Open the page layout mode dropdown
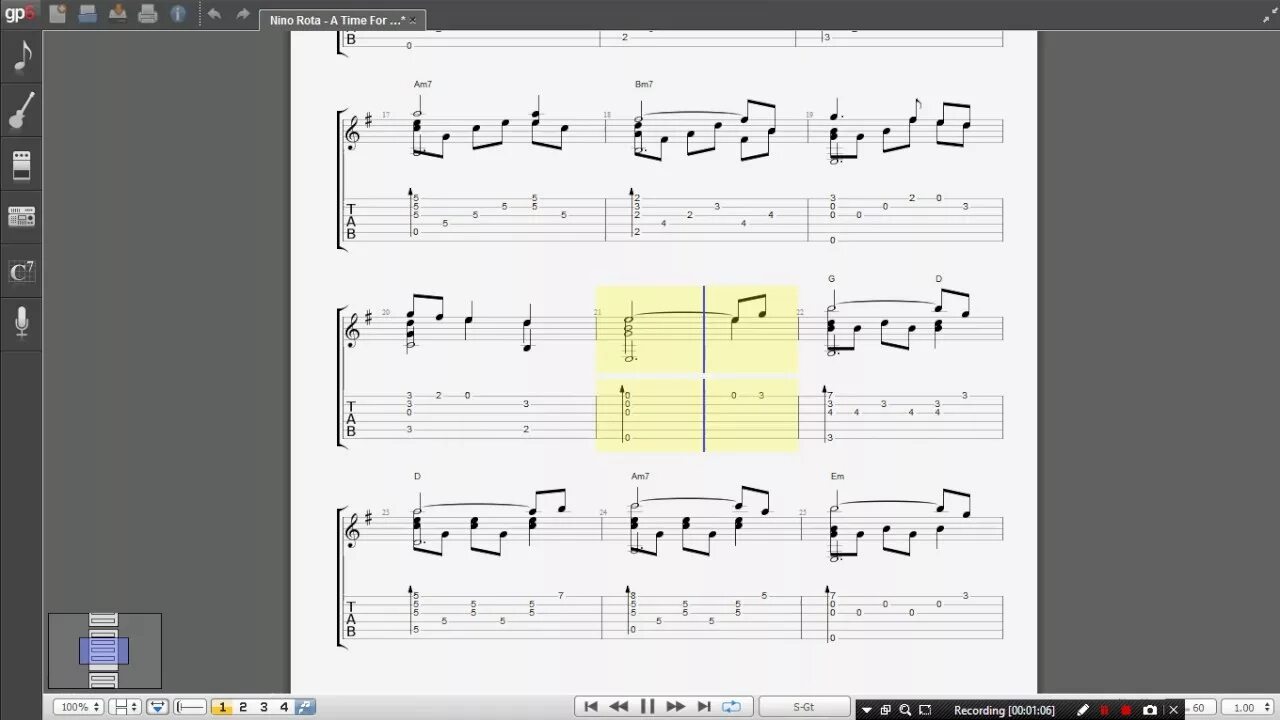Image resolution: width=1280 pixels, height=720 pixels. click(125, 707)
